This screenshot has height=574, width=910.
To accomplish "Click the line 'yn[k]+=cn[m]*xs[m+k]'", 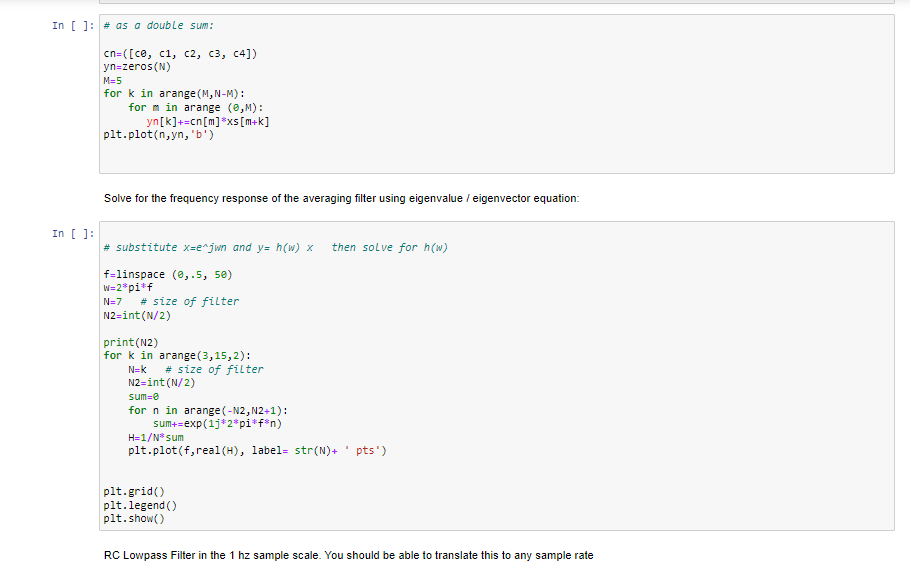I will point(208,121).
